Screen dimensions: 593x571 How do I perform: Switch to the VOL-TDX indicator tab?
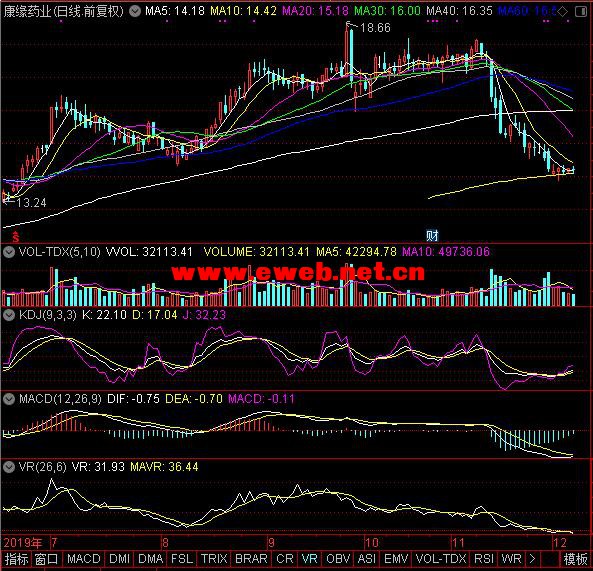[441, 559]
